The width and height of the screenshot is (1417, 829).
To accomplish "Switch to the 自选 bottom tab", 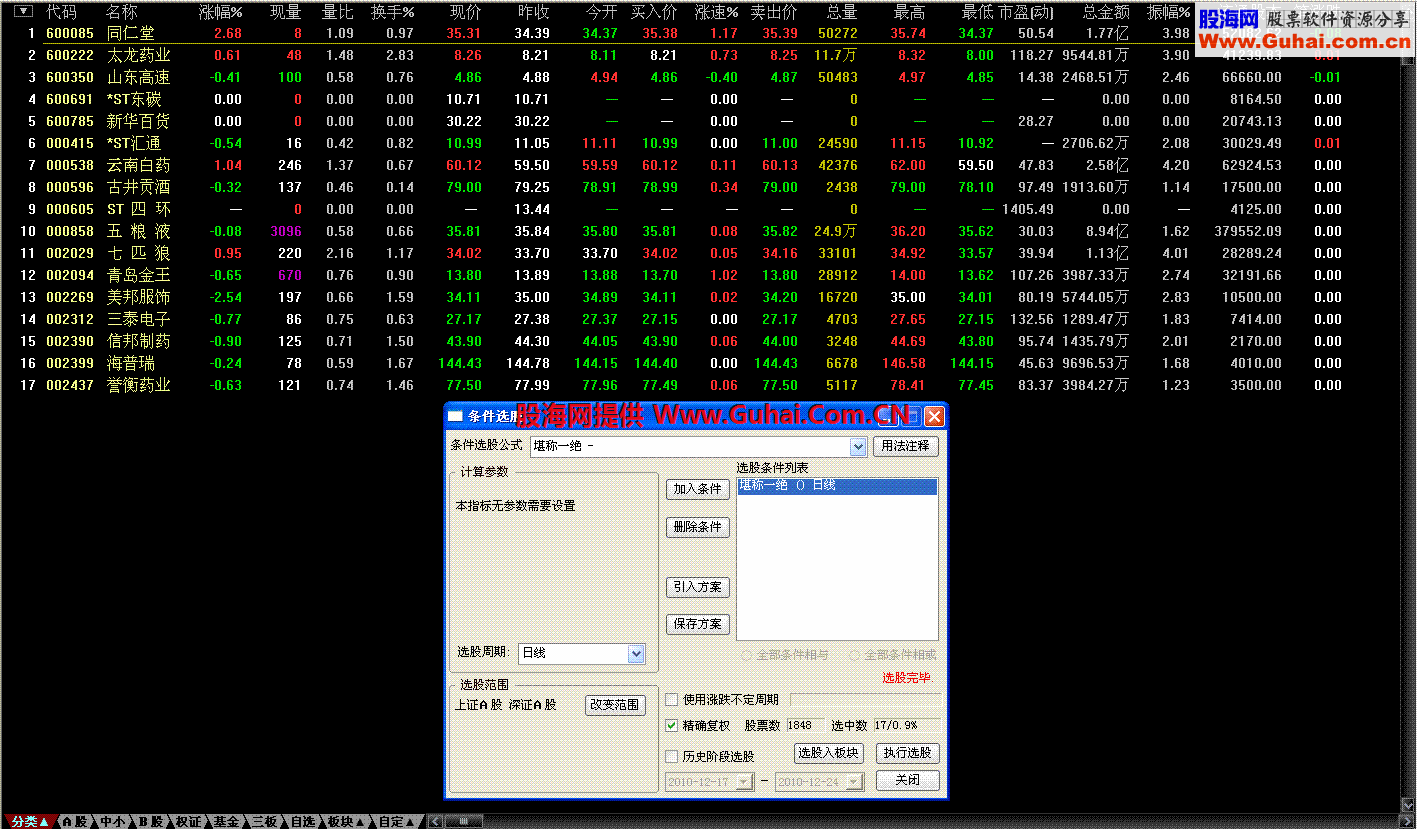I will click(302, 821).
